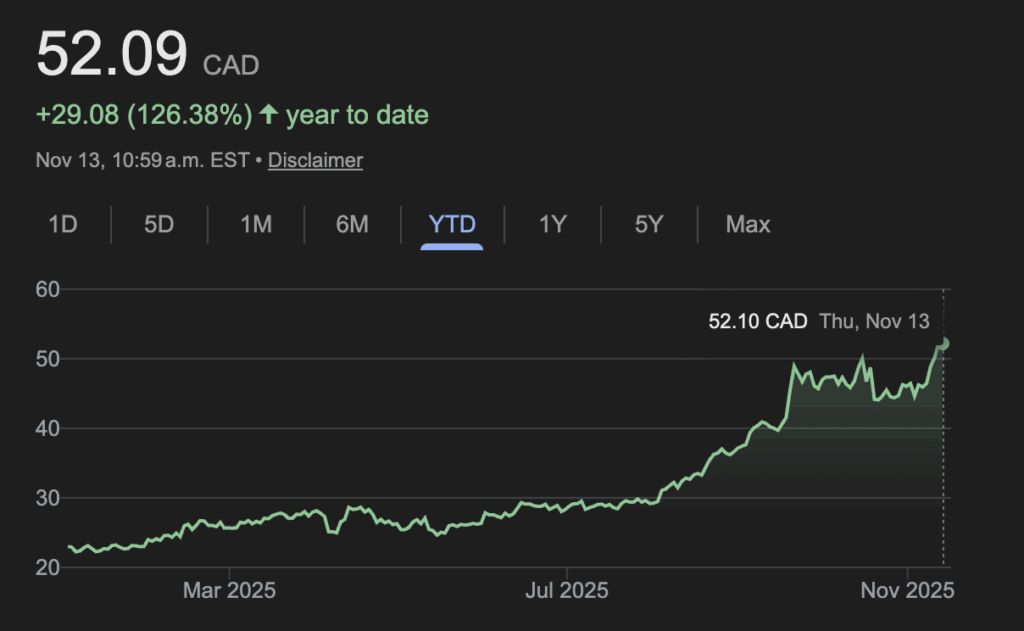1024x631 pixels.
Task: Click the Mar 2025 axis label
Action: (x=228, y=592)
